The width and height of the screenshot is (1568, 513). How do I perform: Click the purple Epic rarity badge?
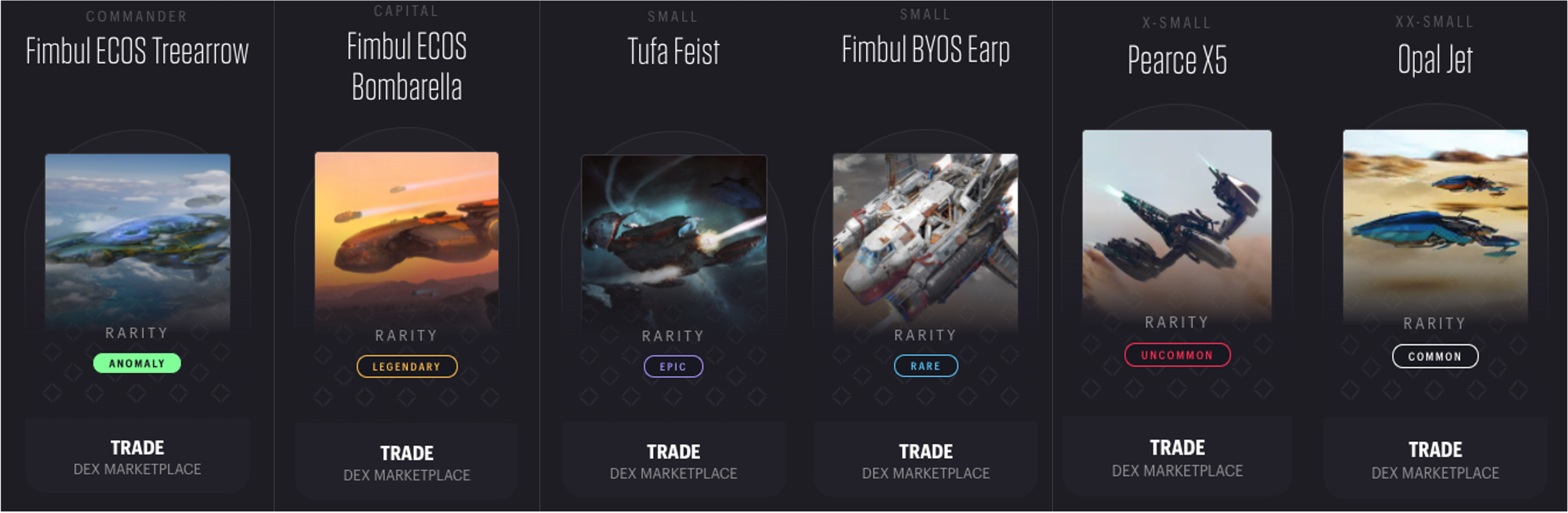pyautogui.click(x=673, y=366)
